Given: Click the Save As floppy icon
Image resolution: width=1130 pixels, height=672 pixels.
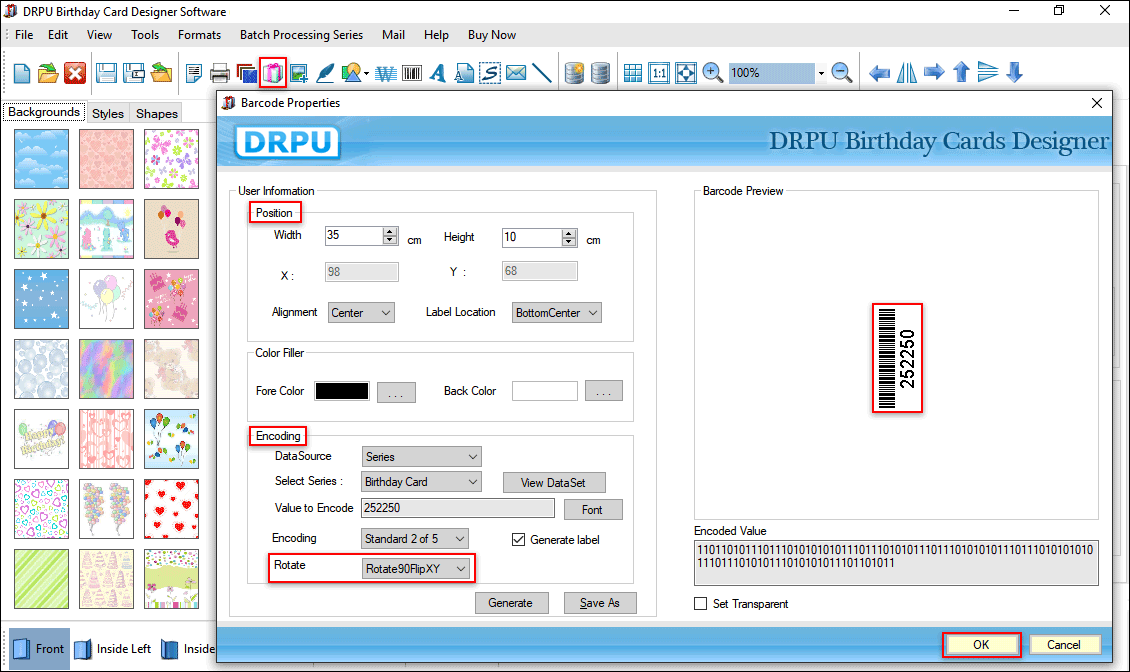Looking at the screenshot, I should tap(134, 73).
